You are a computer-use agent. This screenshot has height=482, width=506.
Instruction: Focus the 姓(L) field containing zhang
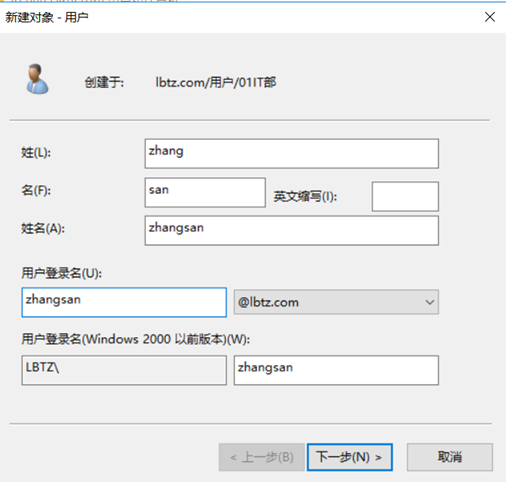(x=292, y=154)
